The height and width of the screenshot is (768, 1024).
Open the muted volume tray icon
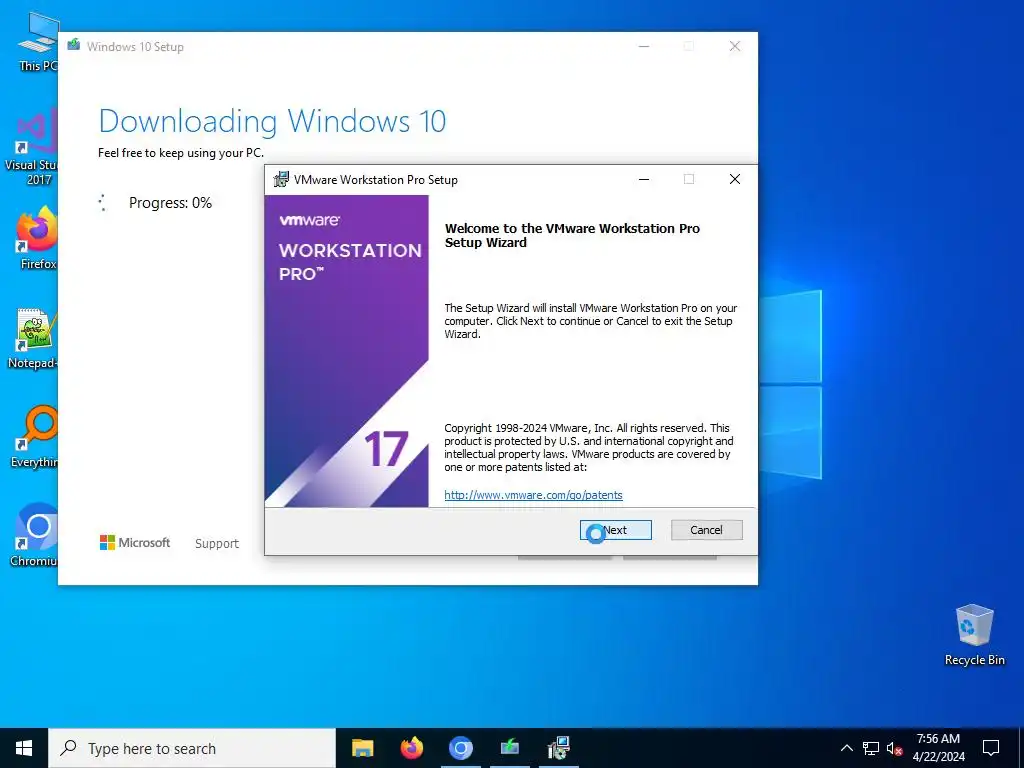894,748
